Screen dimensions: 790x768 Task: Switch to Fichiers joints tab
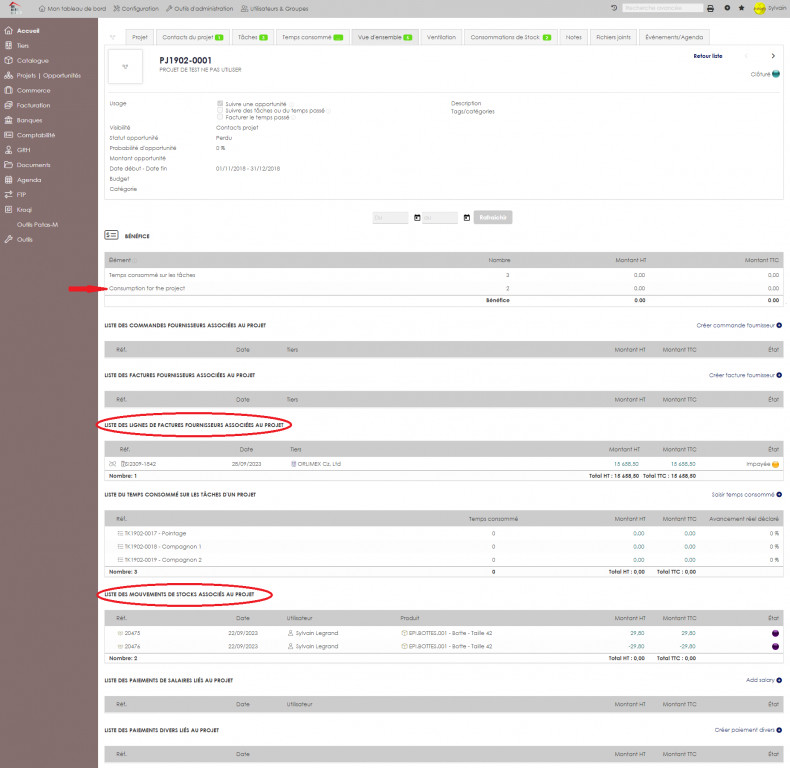(613, 37)
